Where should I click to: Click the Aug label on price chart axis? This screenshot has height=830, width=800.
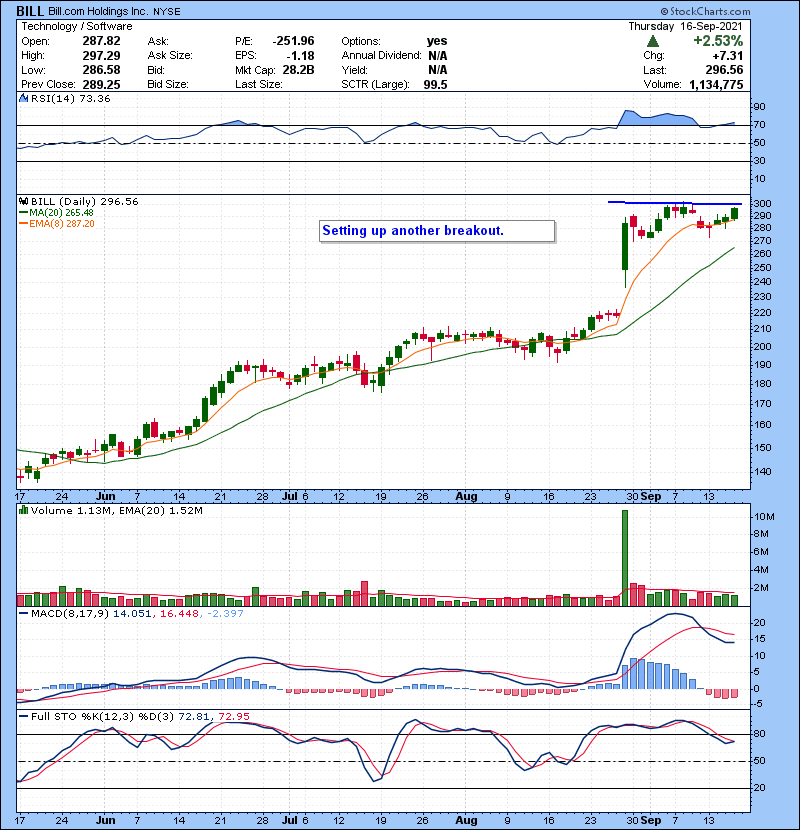point(466,497)
